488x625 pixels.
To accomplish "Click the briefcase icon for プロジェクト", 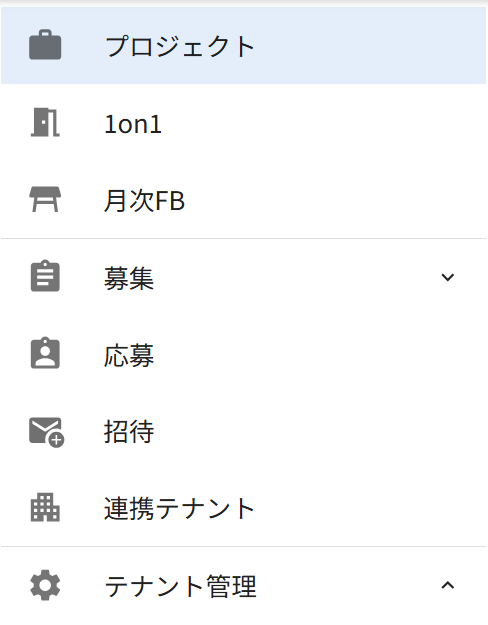I will point(45,45).
